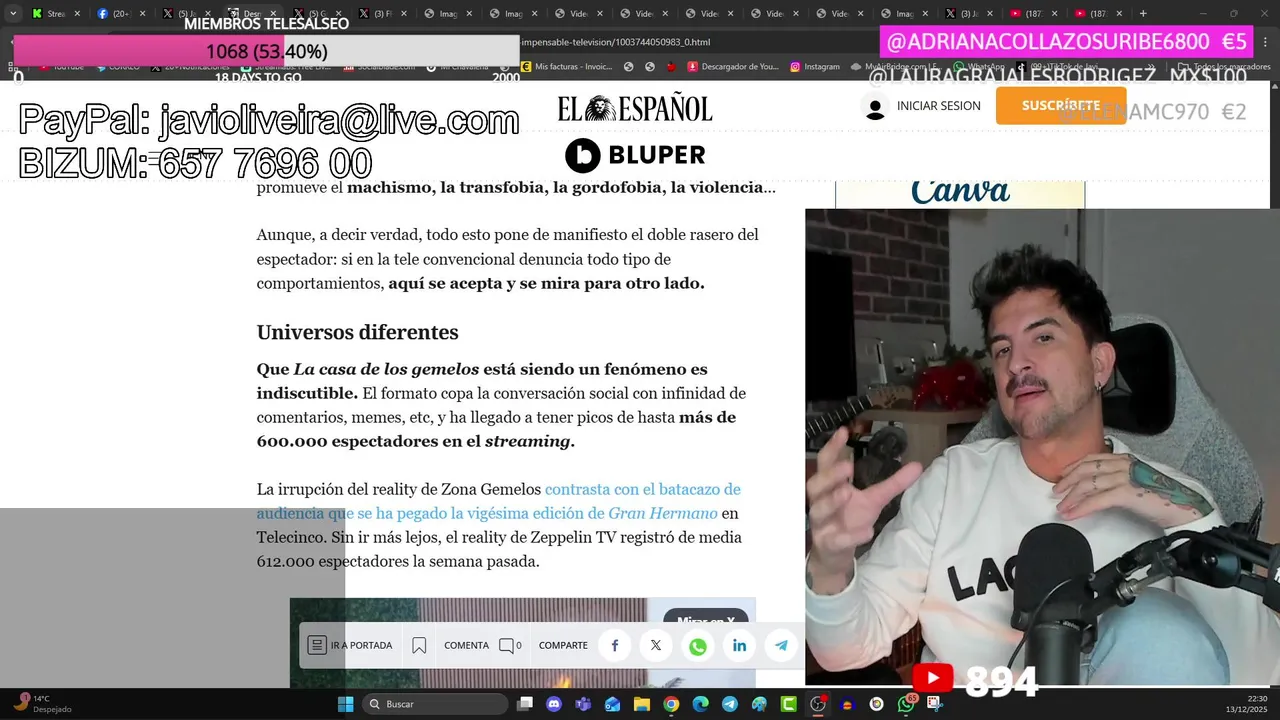This screenshot has width=1280, height=720.
Task: Switch to the Facebook '(20+' tab
Action: coord(121,14)
